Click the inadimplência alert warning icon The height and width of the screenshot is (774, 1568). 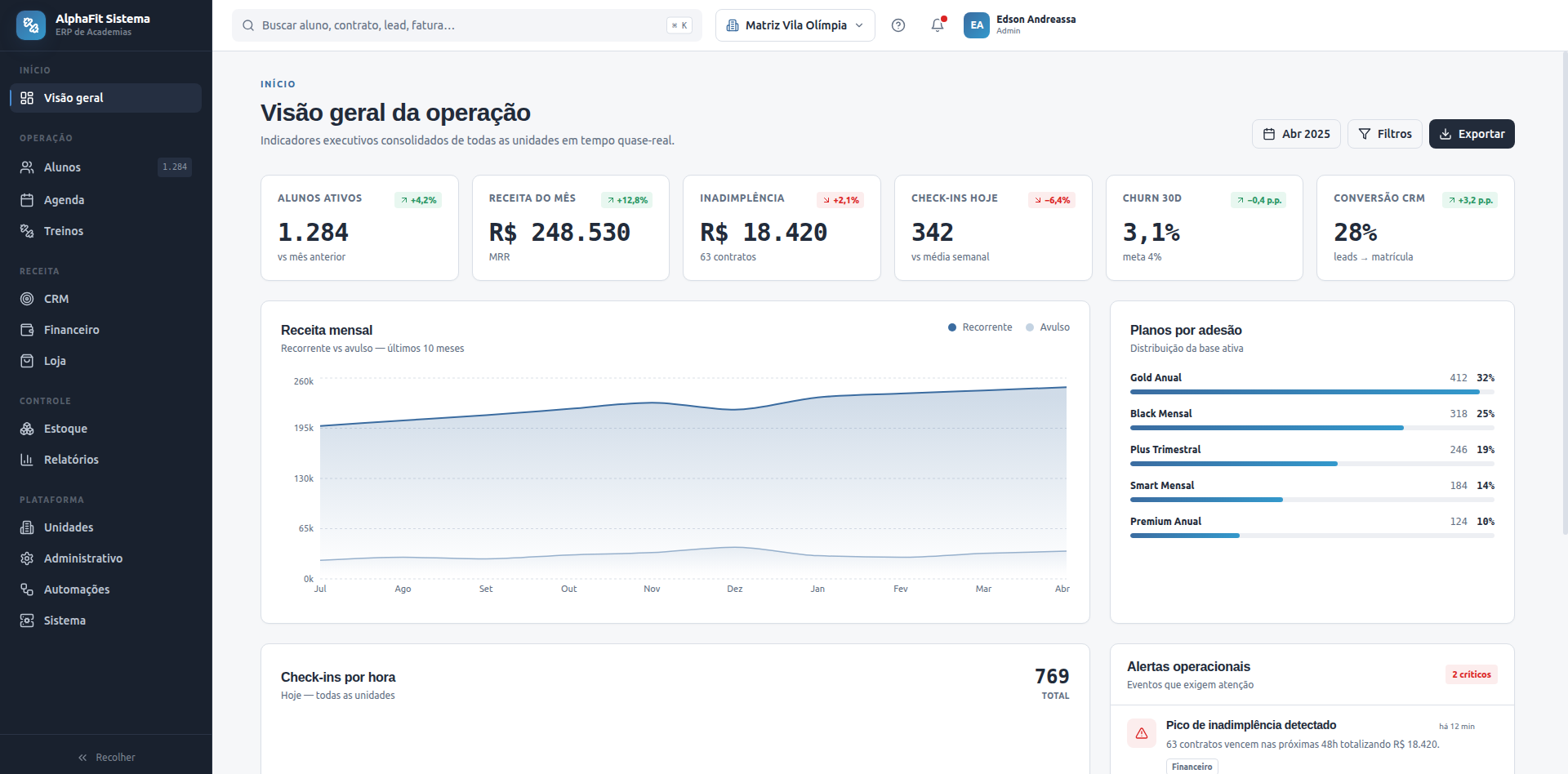click(1142, 733)
